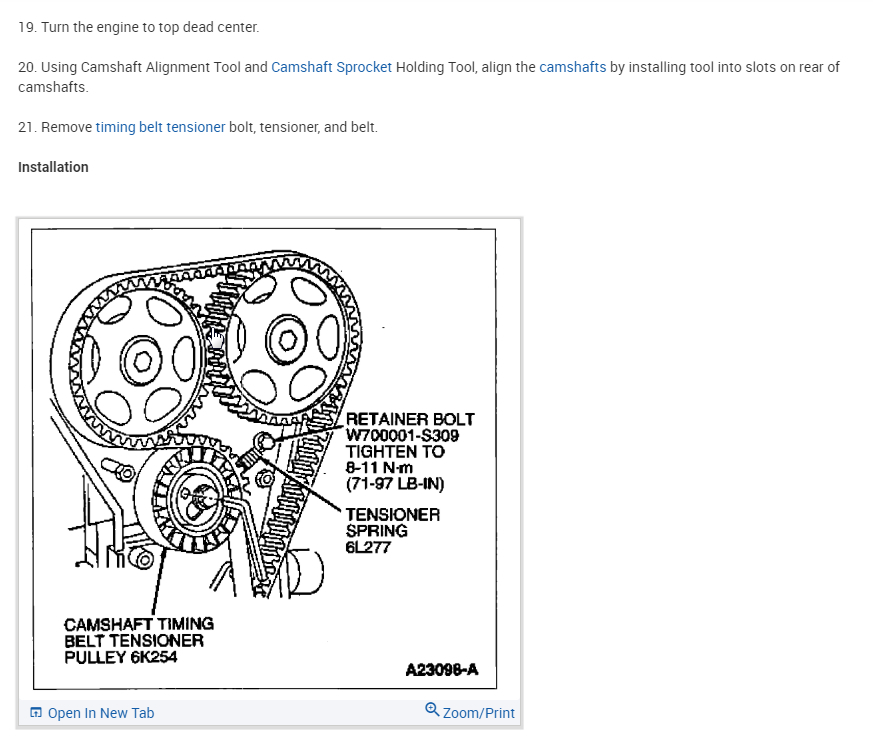Click the hex bolt of the right sprocket
The image size is (873, 751).
[288, 340]
